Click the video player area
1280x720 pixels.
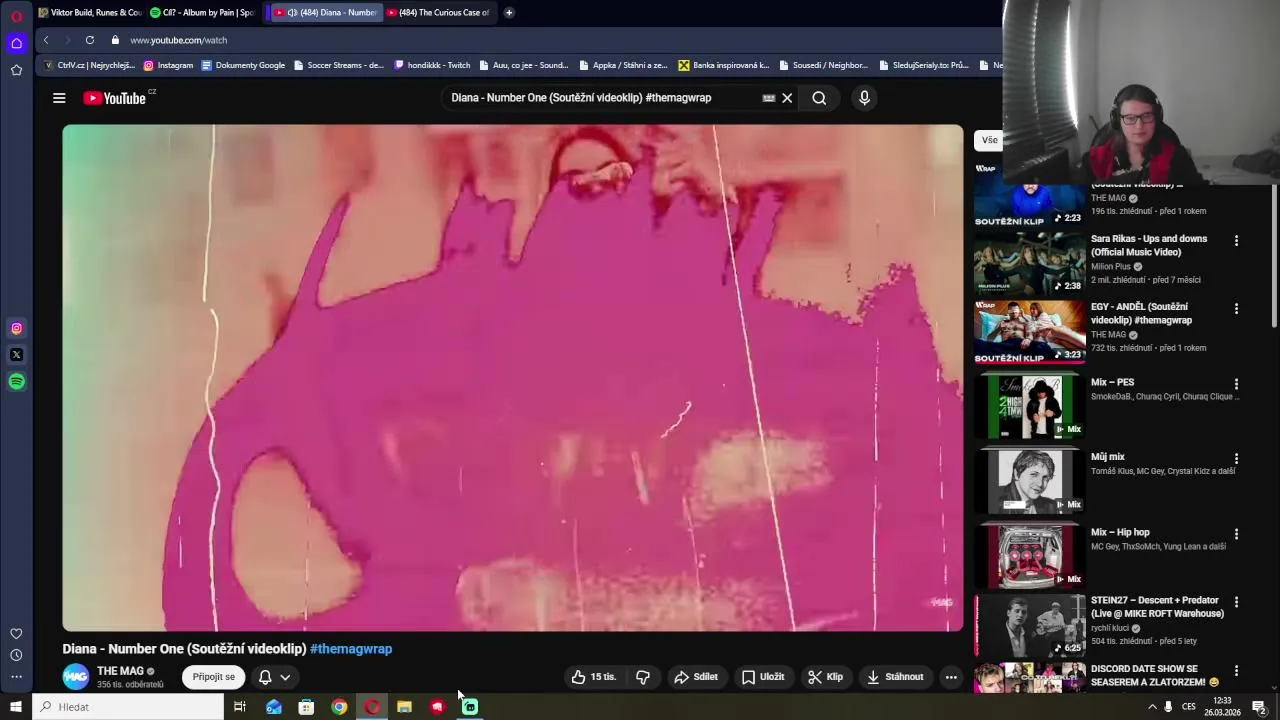[512, 378]
